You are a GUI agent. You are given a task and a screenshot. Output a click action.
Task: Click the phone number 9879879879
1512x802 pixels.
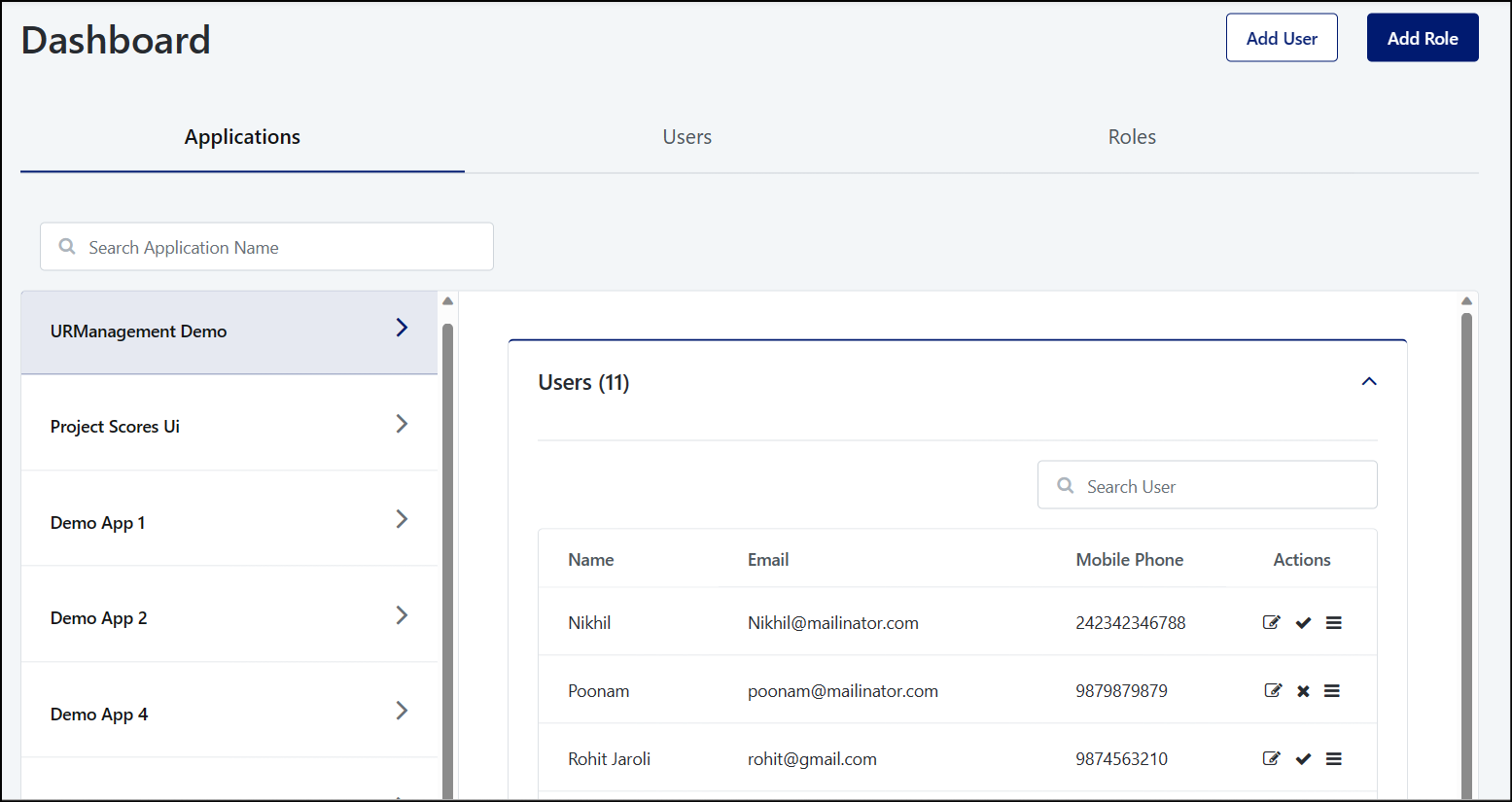coord(1121,691)
